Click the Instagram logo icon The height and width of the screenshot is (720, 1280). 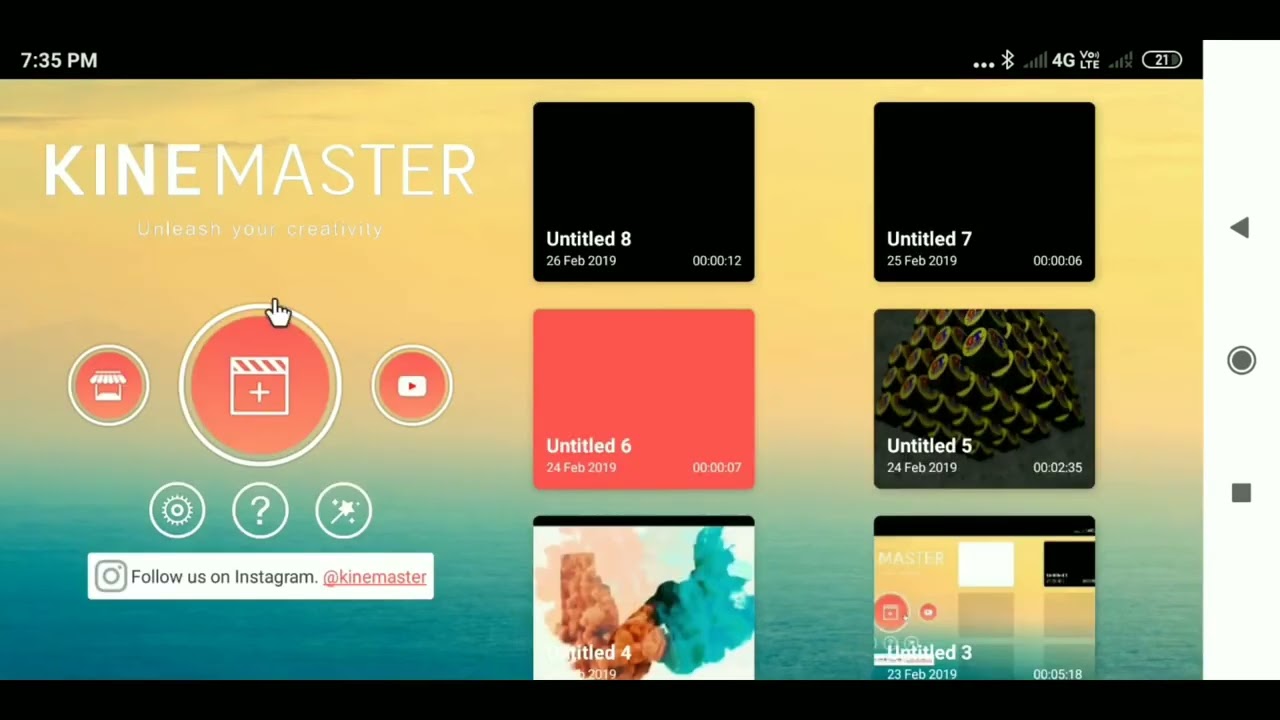[x=111, y=577]
